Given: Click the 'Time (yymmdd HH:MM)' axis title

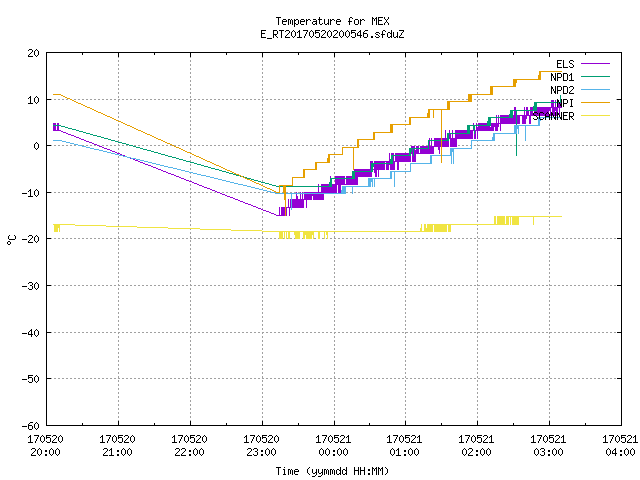Looking at the screenshot, I should tap(332, 471).
